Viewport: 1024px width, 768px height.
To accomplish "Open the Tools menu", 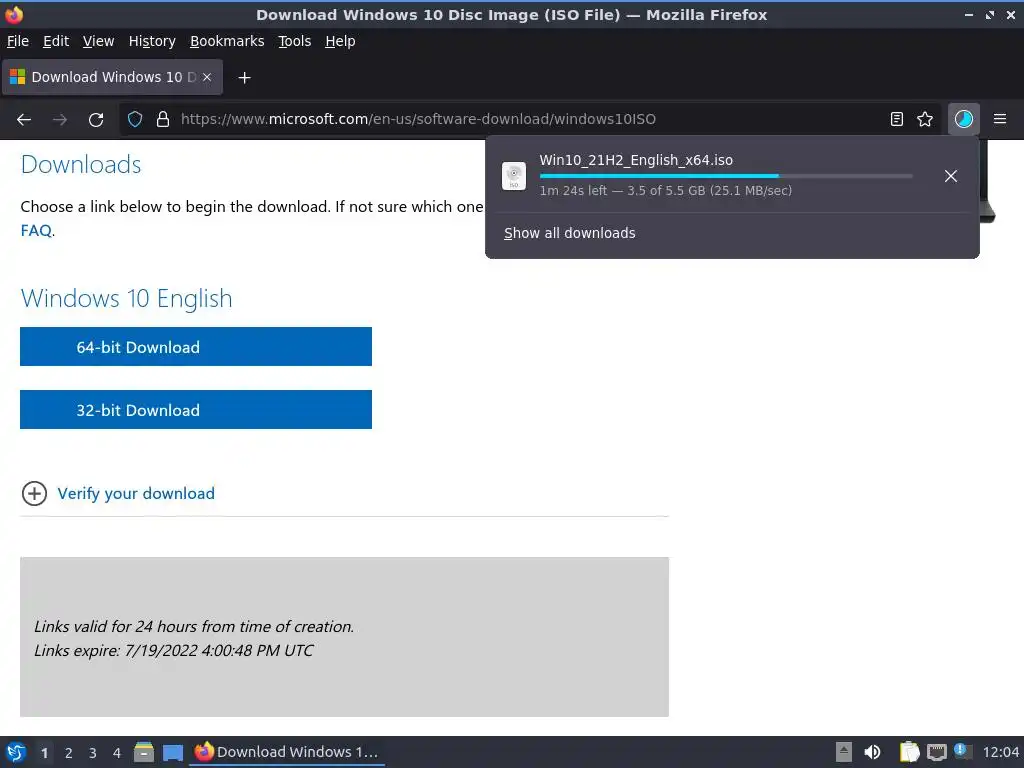I will click(295, 41).
